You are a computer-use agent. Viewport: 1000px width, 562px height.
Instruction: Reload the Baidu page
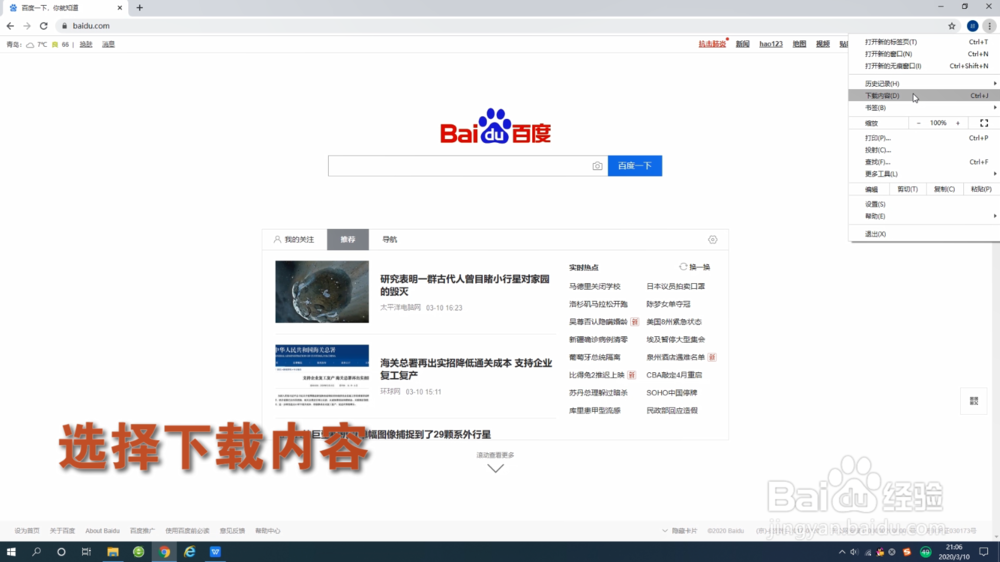[43, 26]
